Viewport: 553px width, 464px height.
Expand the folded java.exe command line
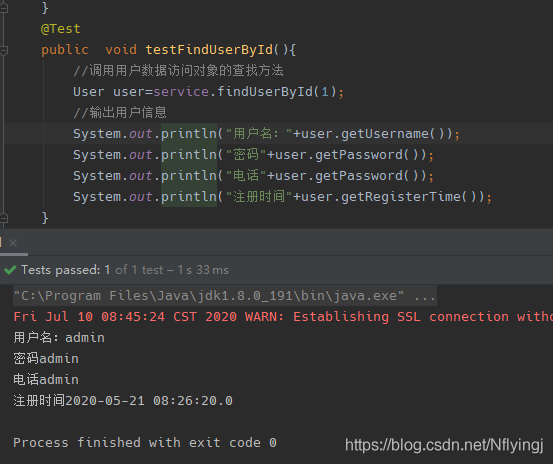(x=425, y=296)
